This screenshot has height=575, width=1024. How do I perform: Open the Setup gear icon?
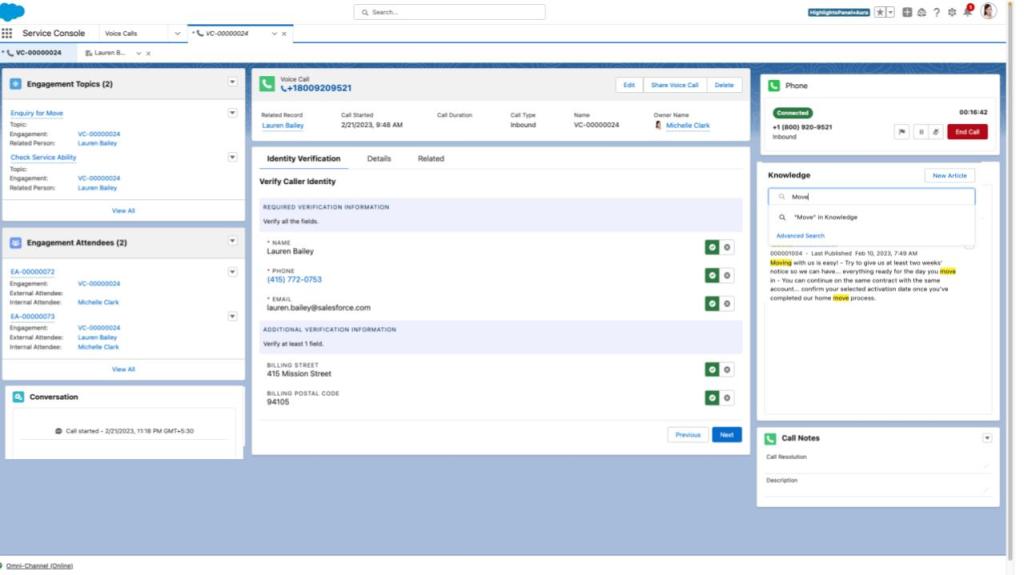click(x=951, y=12)
